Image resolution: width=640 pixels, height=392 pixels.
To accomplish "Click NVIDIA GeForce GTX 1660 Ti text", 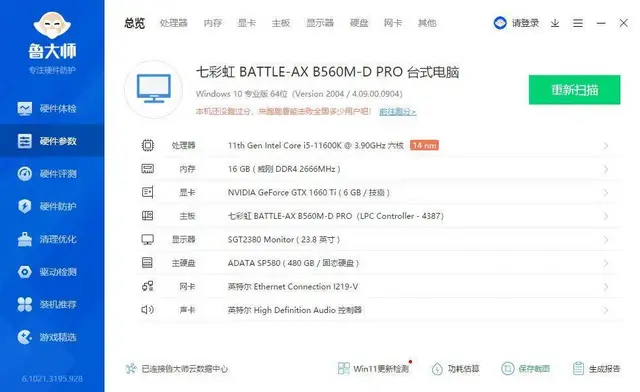I will coord(309,192).
